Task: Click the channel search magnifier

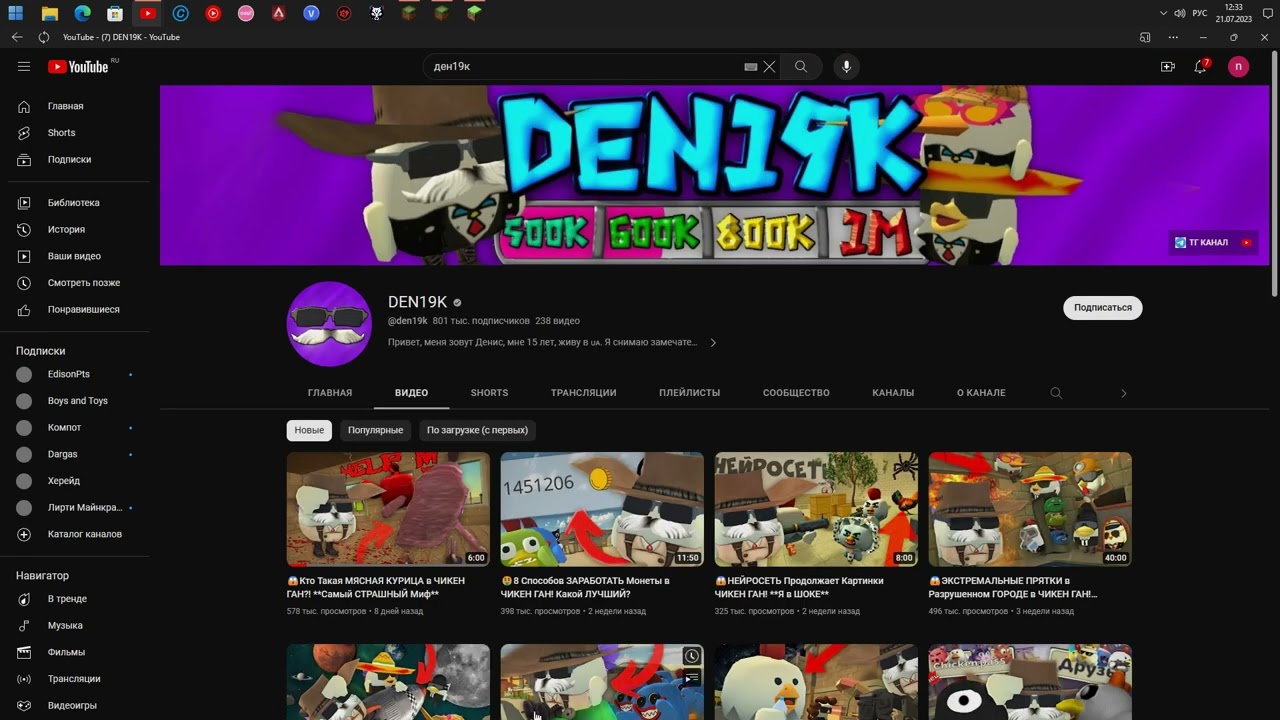Action: point(1056,393)
